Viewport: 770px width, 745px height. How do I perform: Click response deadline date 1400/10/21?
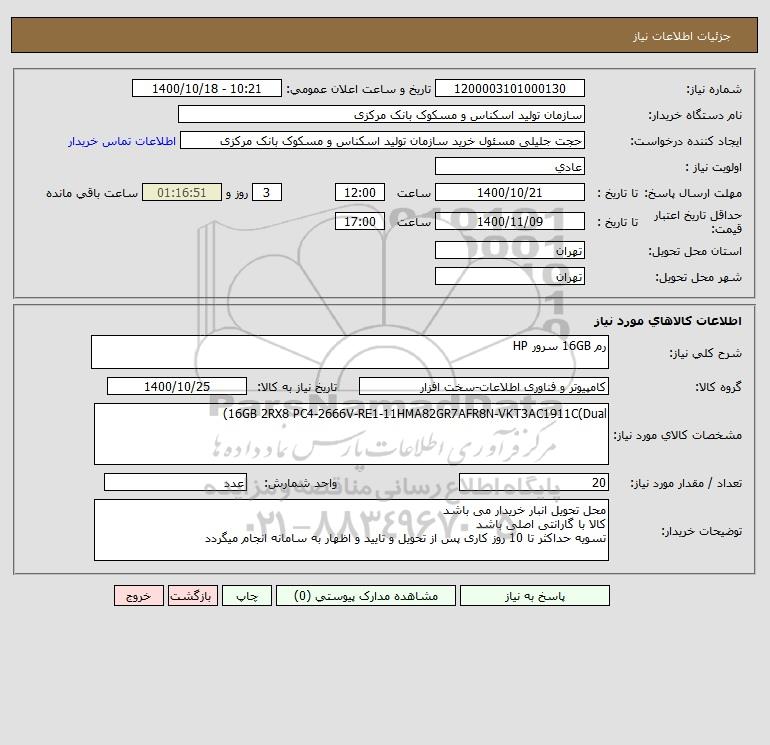pos(510,193)
